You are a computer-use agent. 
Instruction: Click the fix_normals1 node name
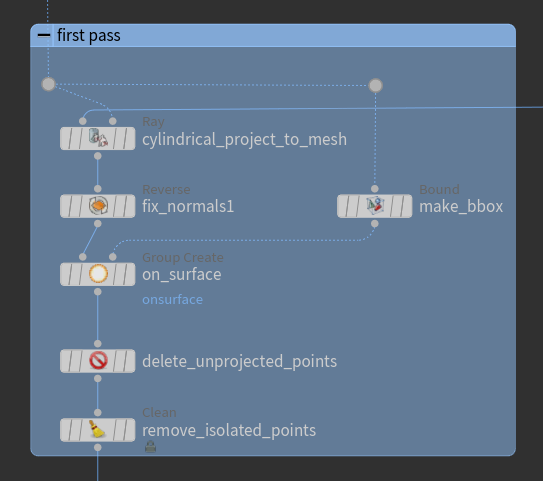pyautogui.click(x=188, y=206)
